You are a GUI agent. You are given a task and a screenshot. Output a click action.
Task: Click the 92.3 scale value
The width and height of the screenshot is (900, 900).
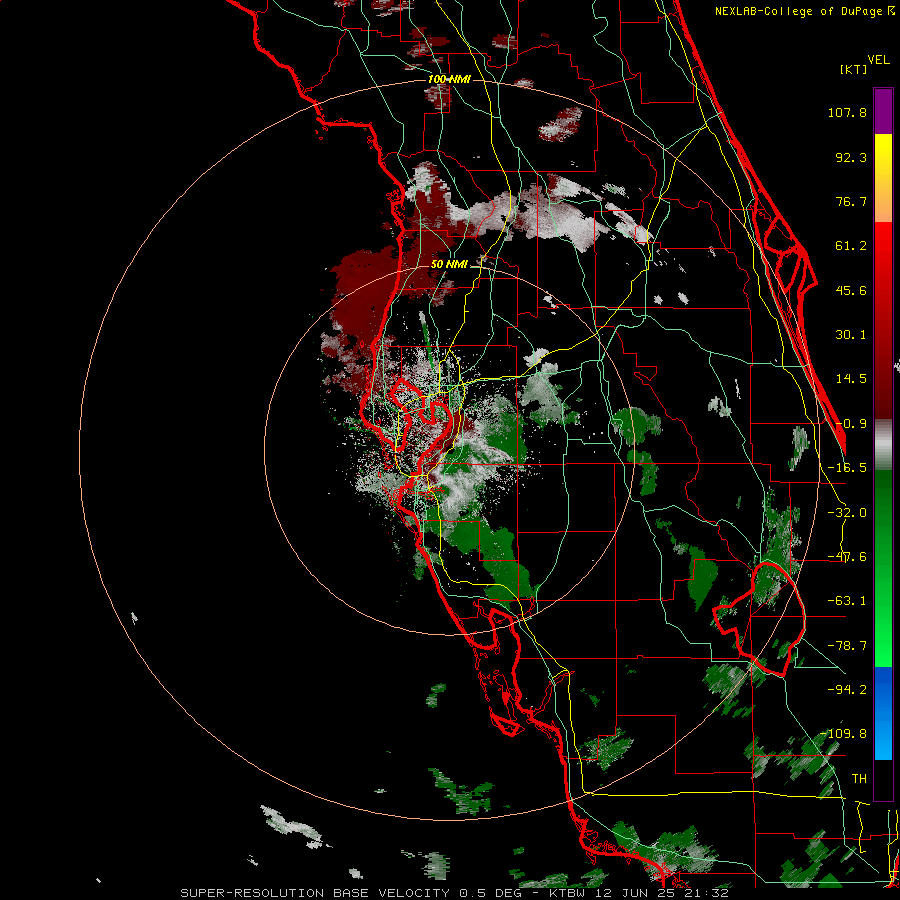pos(851,157)
